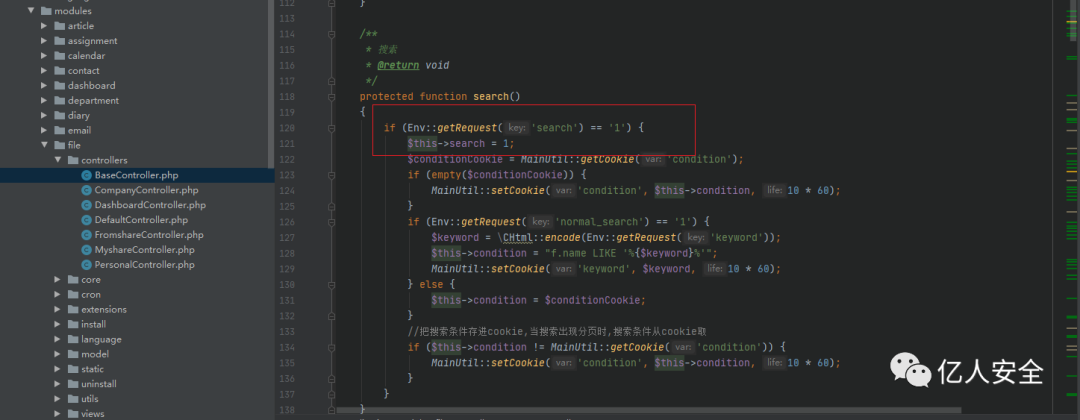Viewport: 1080px width, 420px height.
Task: Click the folder icon of article
Action: pos(59,25)
